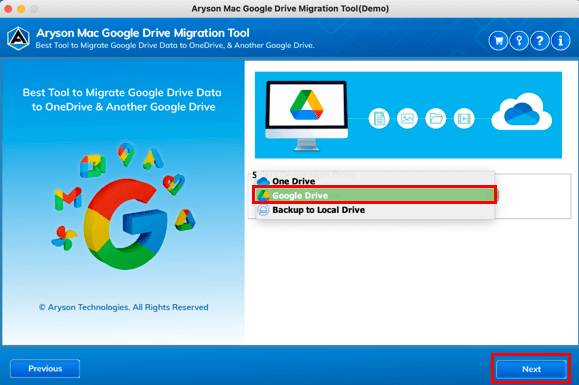Minimize window using the yellow button

tap(21, 8)
